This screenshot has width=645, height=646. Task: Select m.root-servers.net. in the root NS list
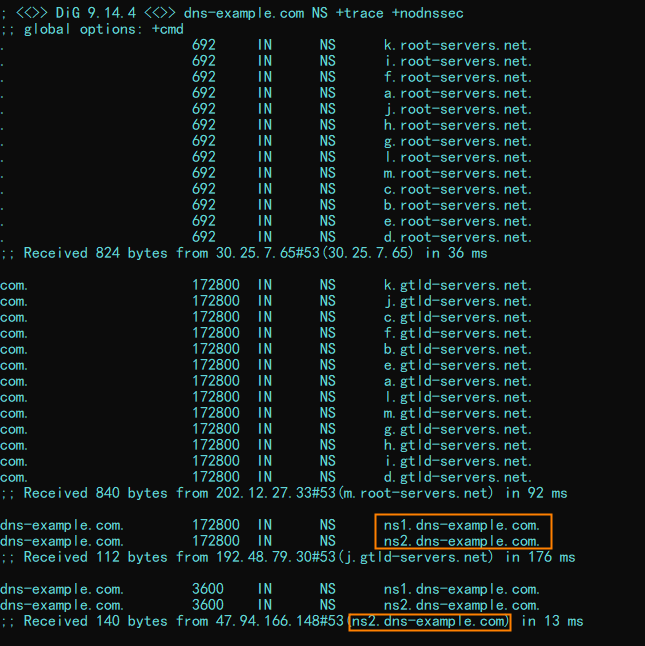click(458, 173)
